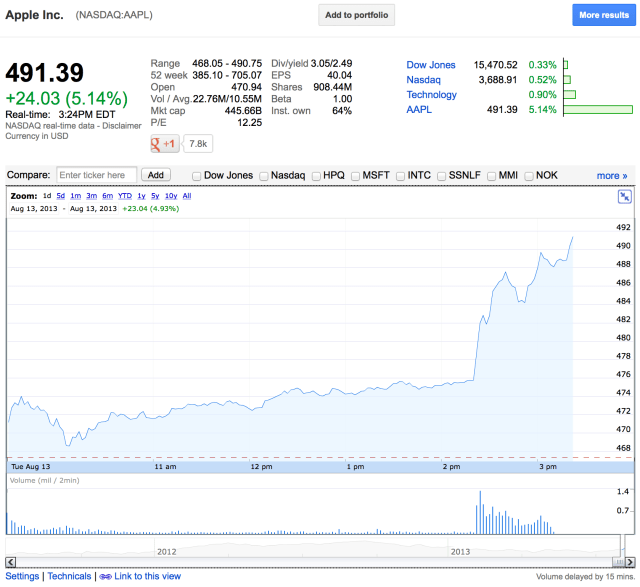640x587 pixels.
Task: Check the SSNLF compare box
Action: click(x=441, y=176)
